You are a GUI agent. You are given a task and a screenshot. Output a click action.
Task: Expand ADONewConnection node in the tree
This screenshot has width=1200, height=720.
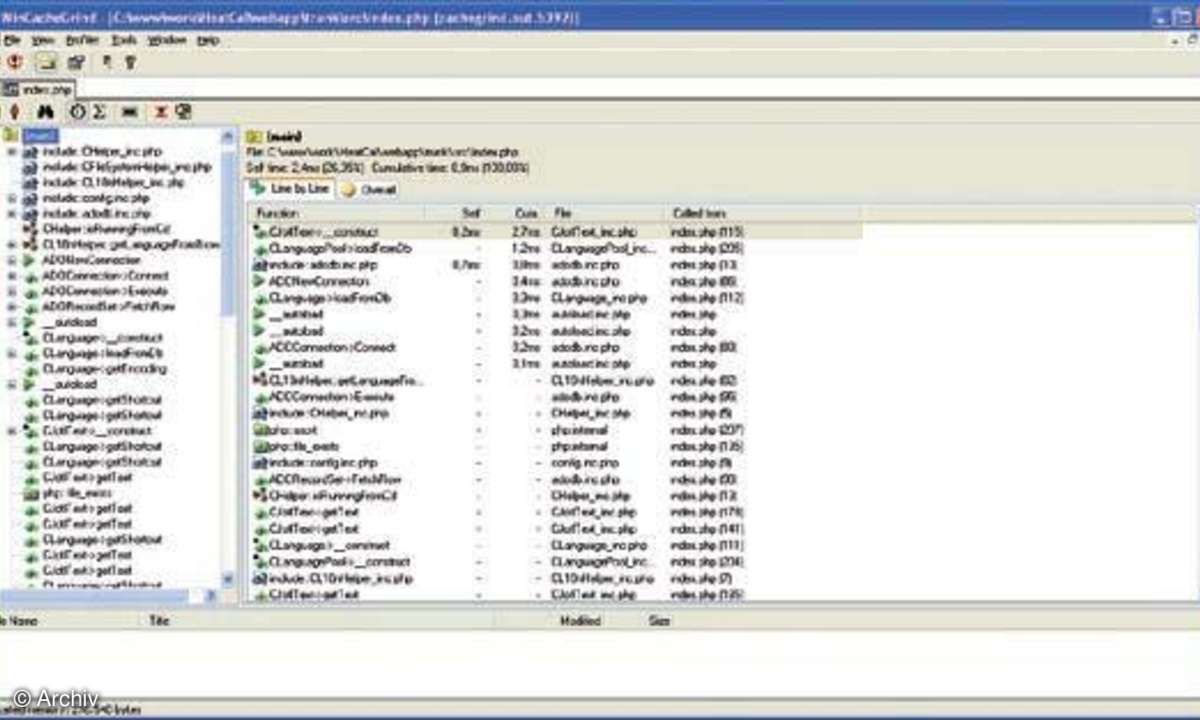pos(12,260)
